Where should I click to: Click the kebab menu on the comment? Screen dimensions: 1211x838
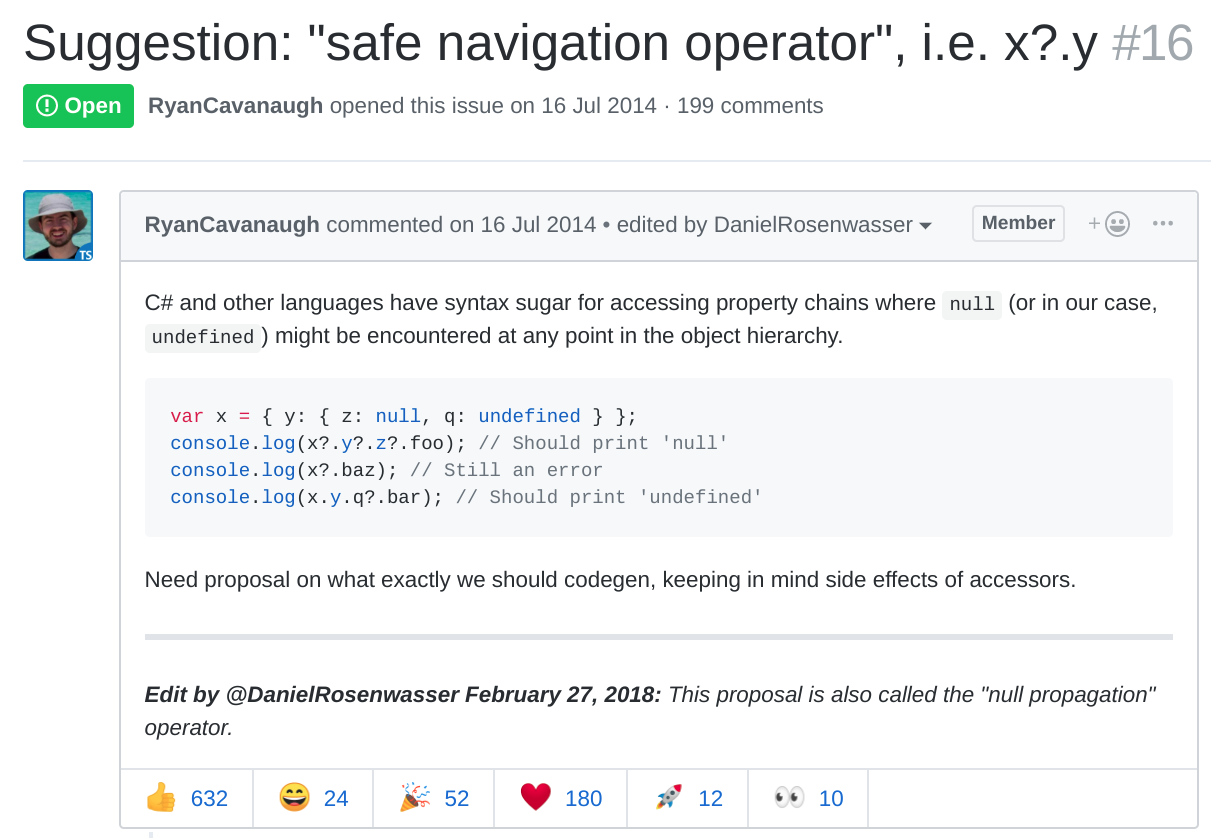click(x=1162, y=224)
